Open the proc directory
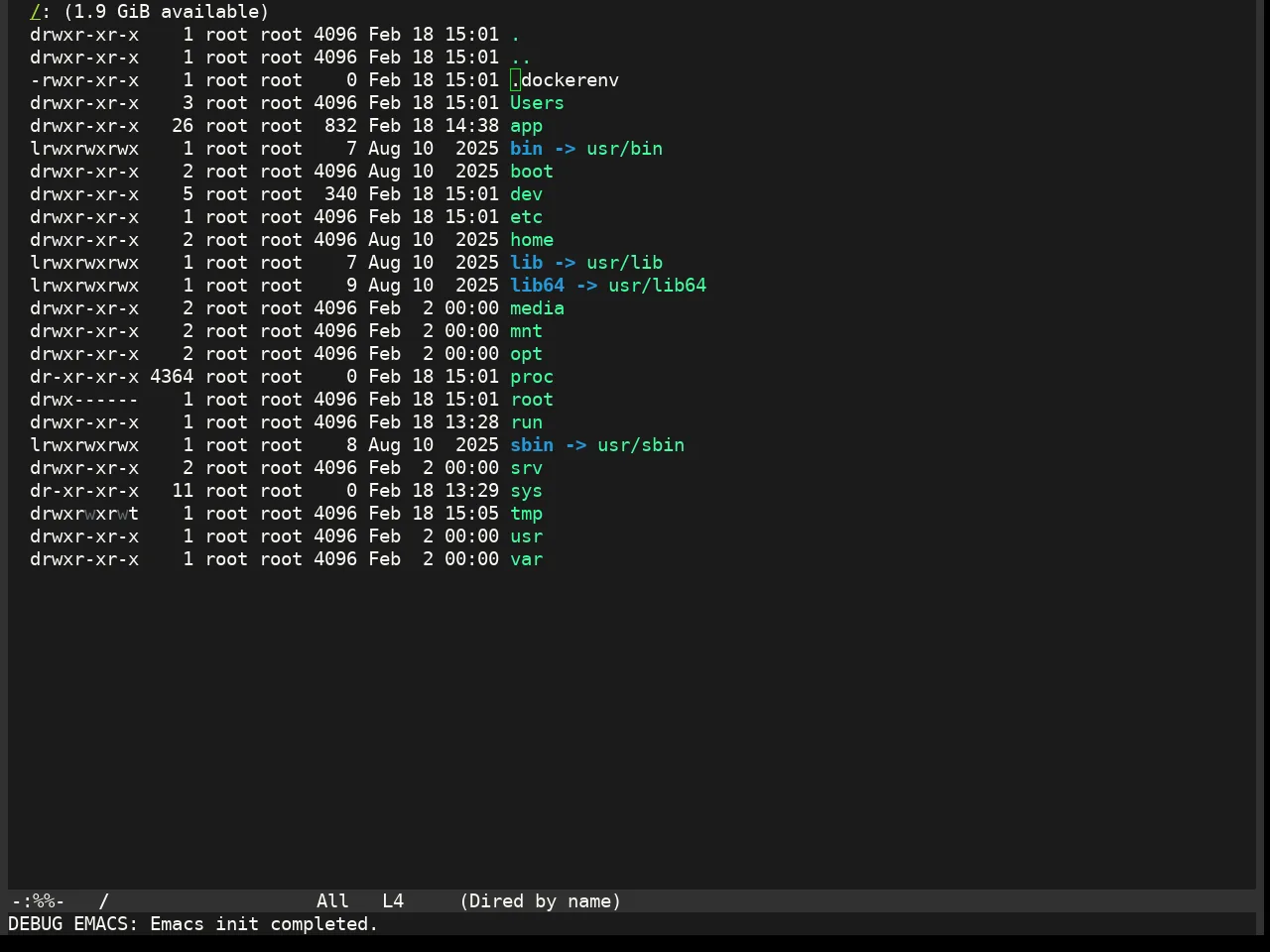This screenshot has width=1270, height=952. coord(532,377)
